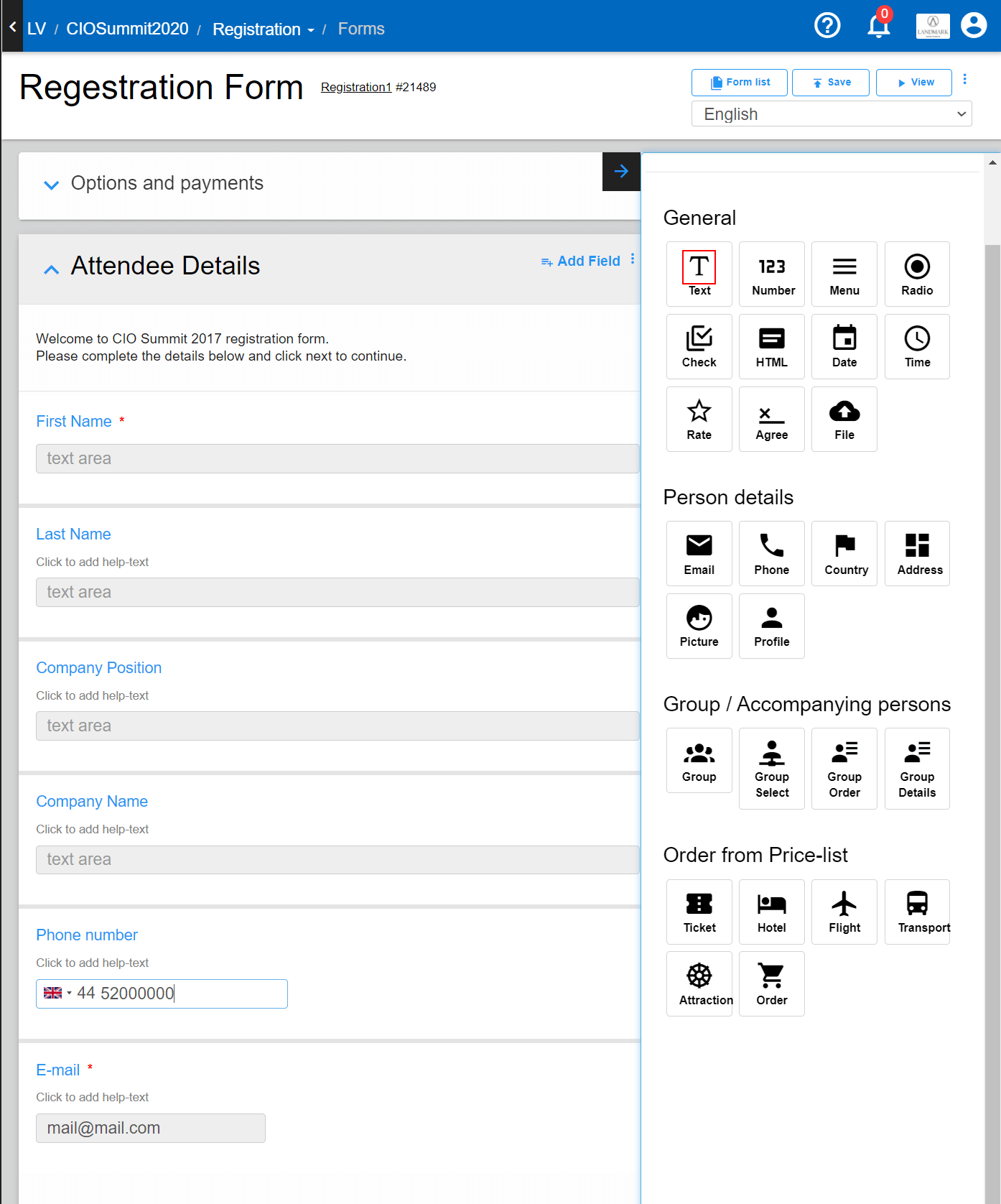The image size is (1001, 1204).
Task: Go back with the header arrow
Action: click(12, 26)
